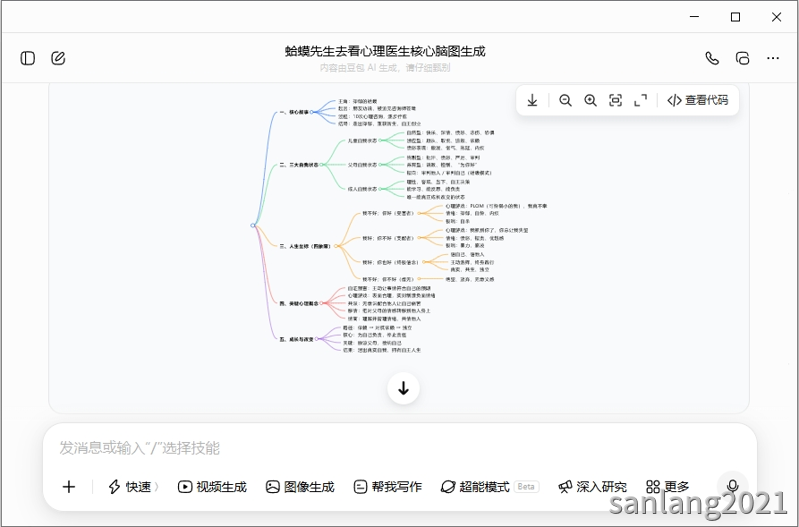Collapse the mind map root node circle

point(253,225)
